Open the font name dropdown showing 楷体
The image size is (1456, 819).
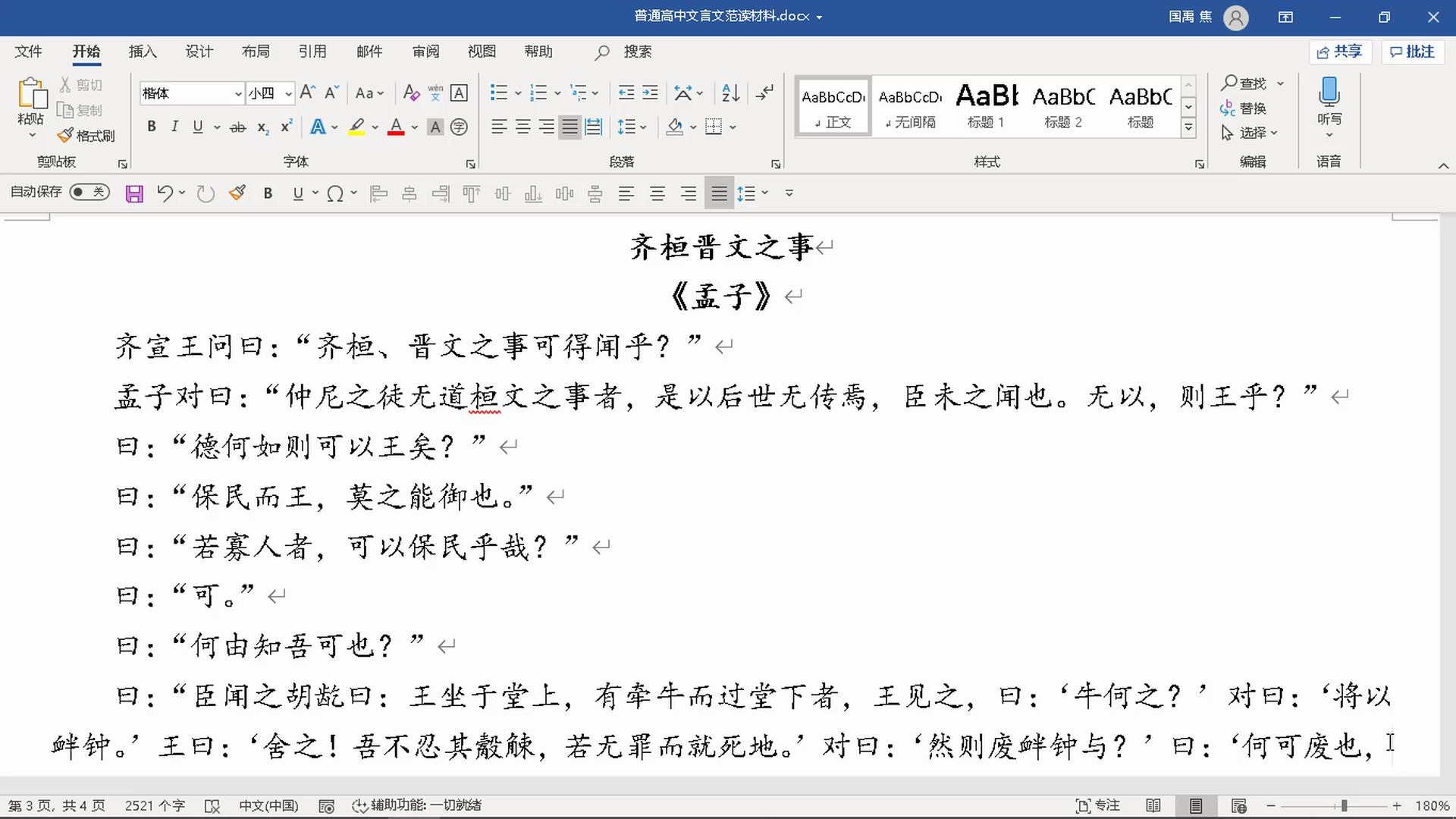[x=238, y=93]
